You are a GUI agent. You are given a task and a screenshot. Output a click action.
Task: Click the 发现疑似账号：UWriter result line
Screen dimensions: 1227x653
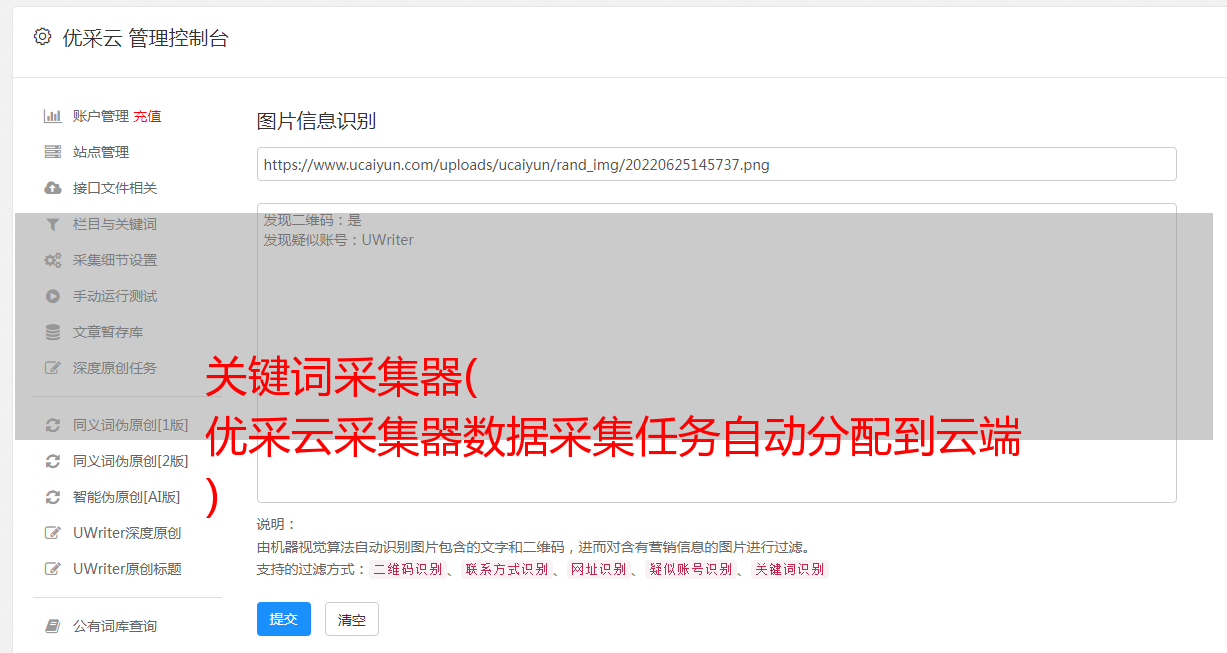click(338, 240)
